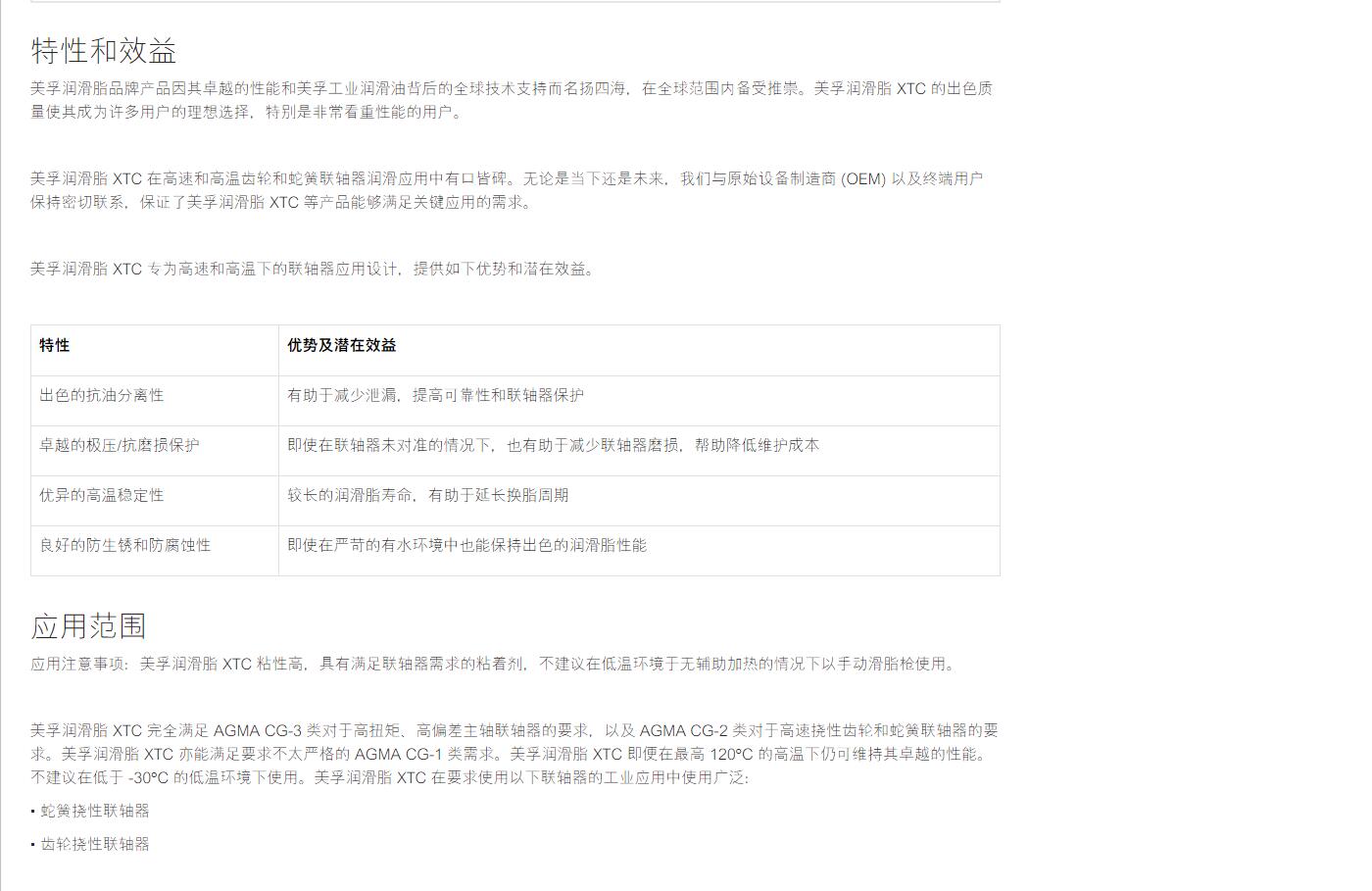Click the sentence 美孚润滑脂 XTC 专为高速和高温下

coord(314,269)
